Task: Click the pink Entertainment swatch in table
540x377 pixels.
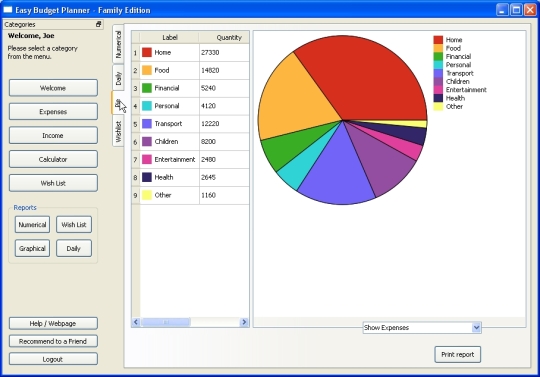Action: tap(147, 159)
